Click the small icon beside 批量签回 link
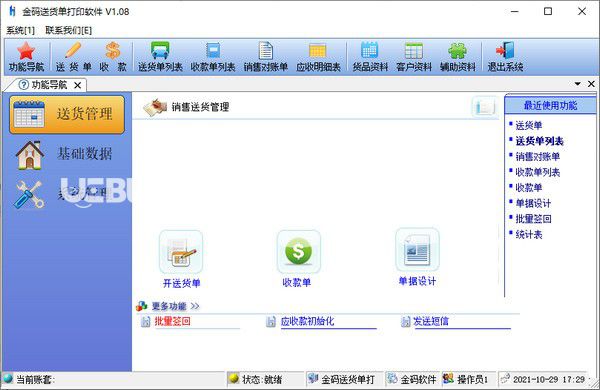Image resolution: width=600 pixels, height=390 pixels. pos(145,321)
